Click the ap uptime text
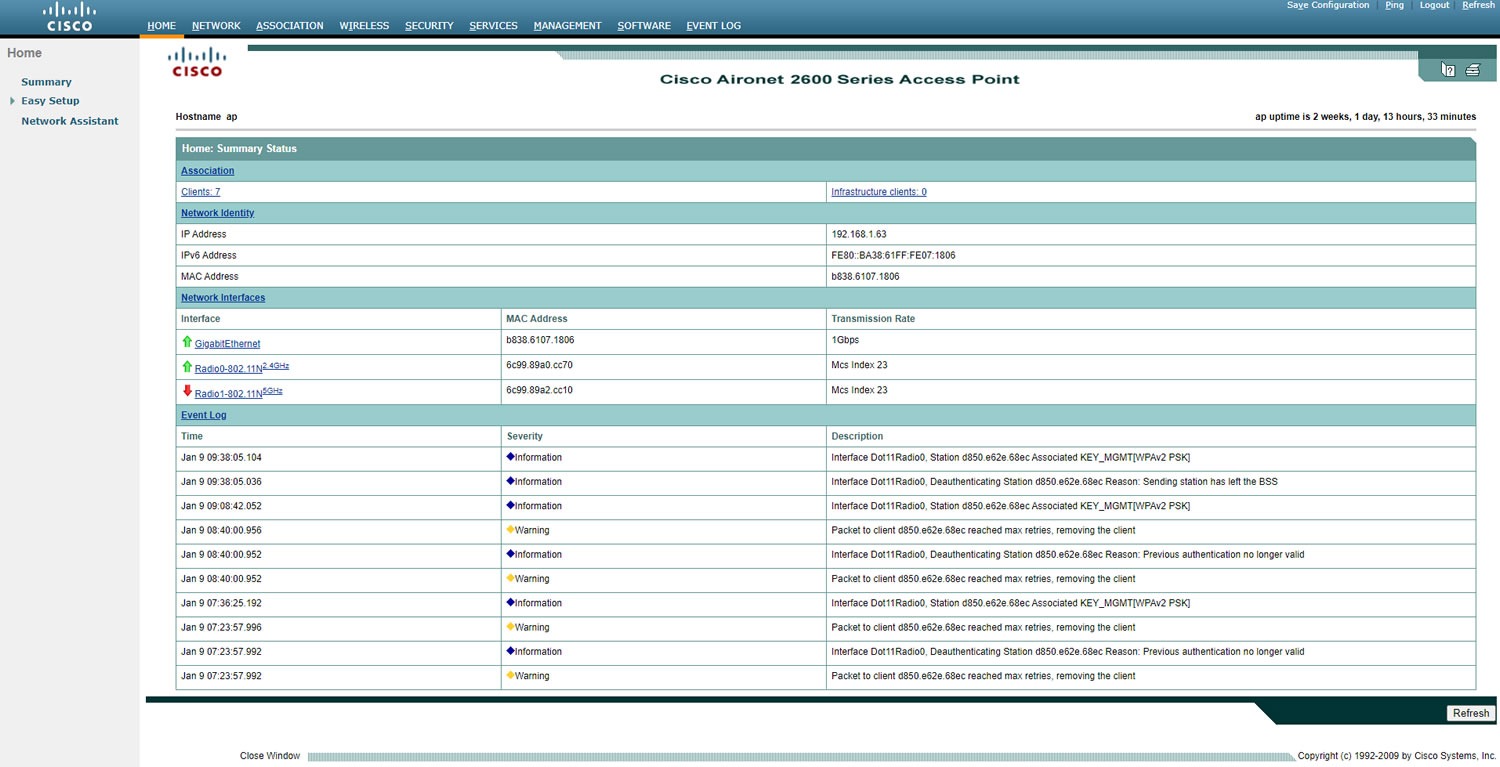Viewport: 1500px width, 767px height. [1365, 117]
